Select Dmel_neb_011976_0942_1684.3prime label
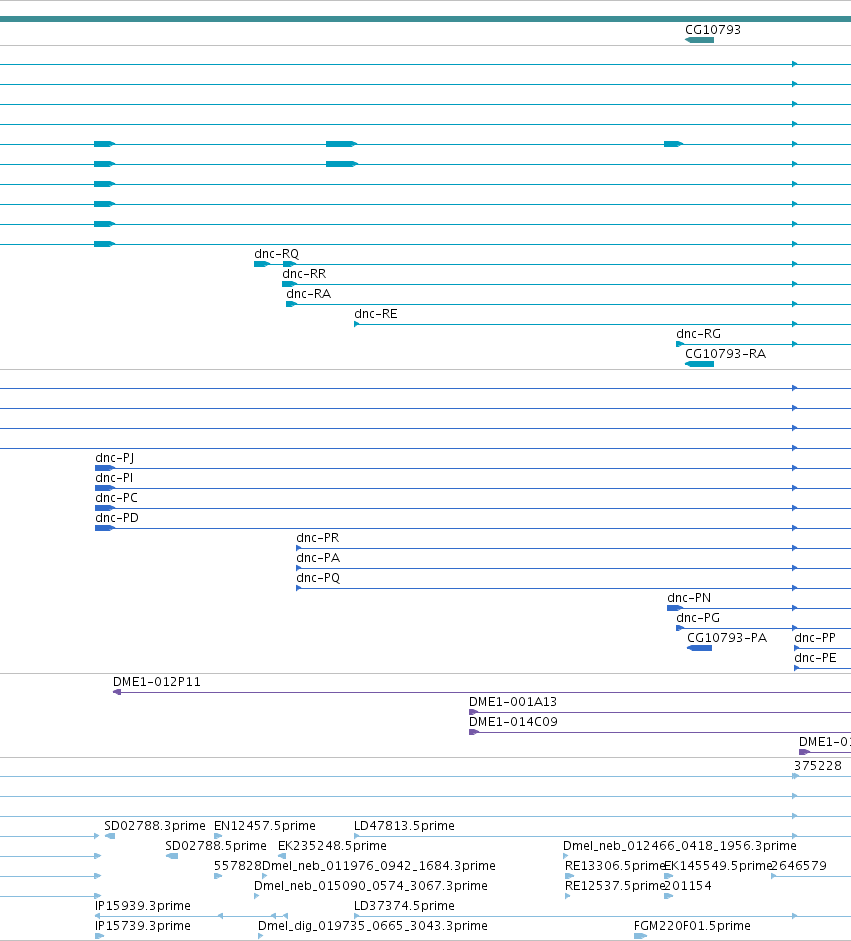 [379, 865]
